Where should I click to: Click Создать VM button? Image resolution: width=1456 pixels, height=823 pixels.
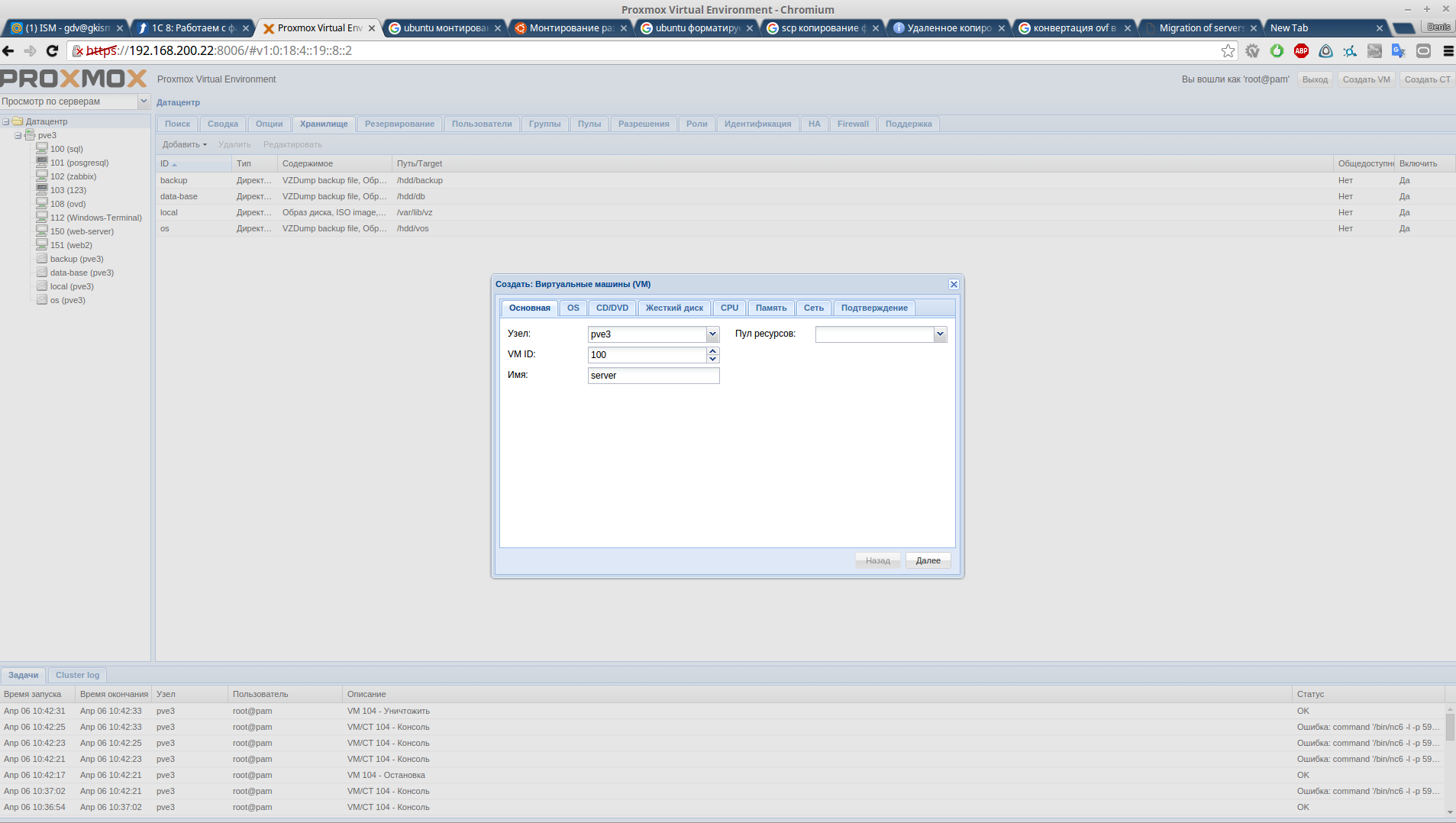coord(1367,79)
